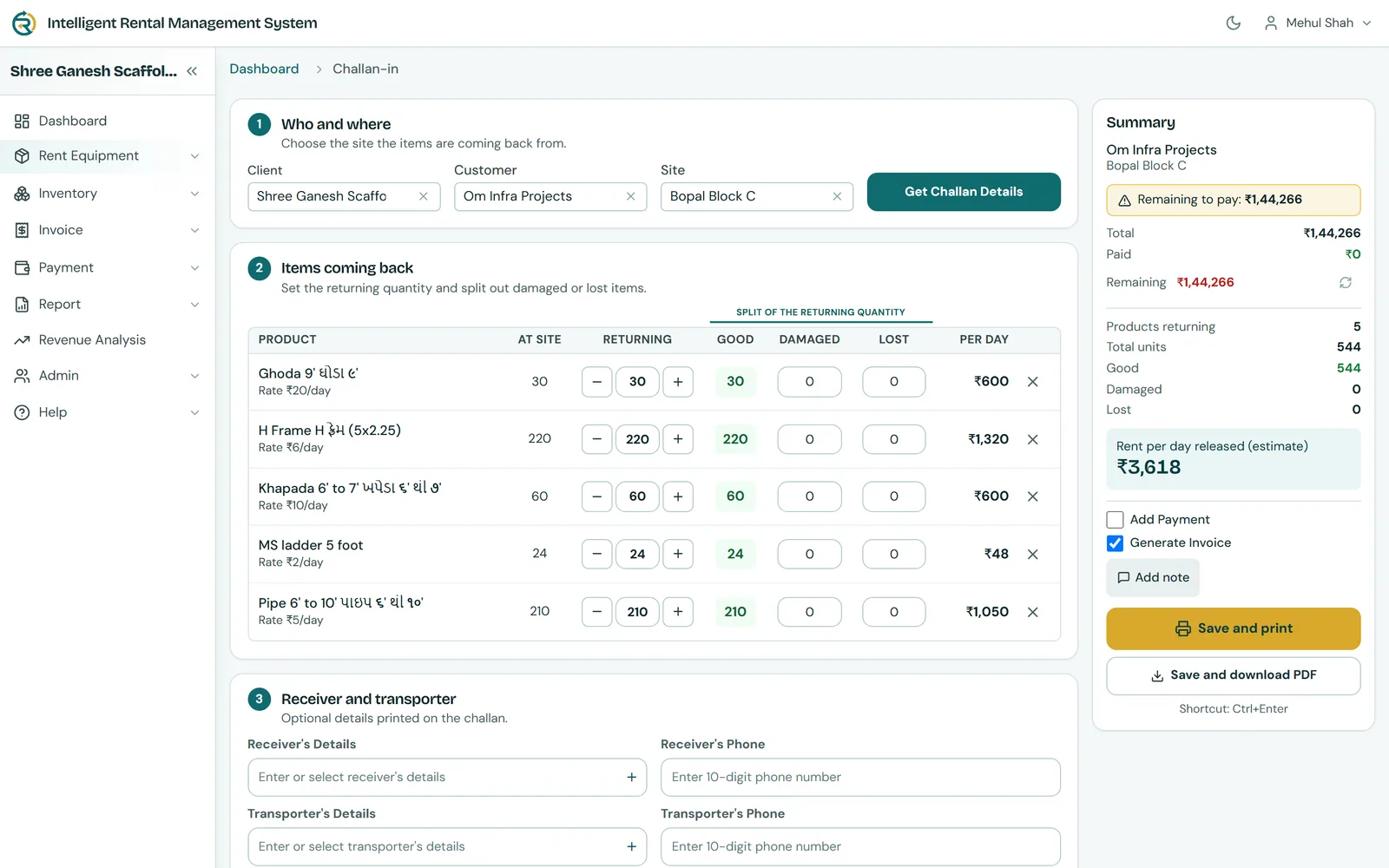Image resolution: width=1389 pixels, height=868 pixels.
Task: Expand the Inventory menu
Action: [x=108, y=194]
